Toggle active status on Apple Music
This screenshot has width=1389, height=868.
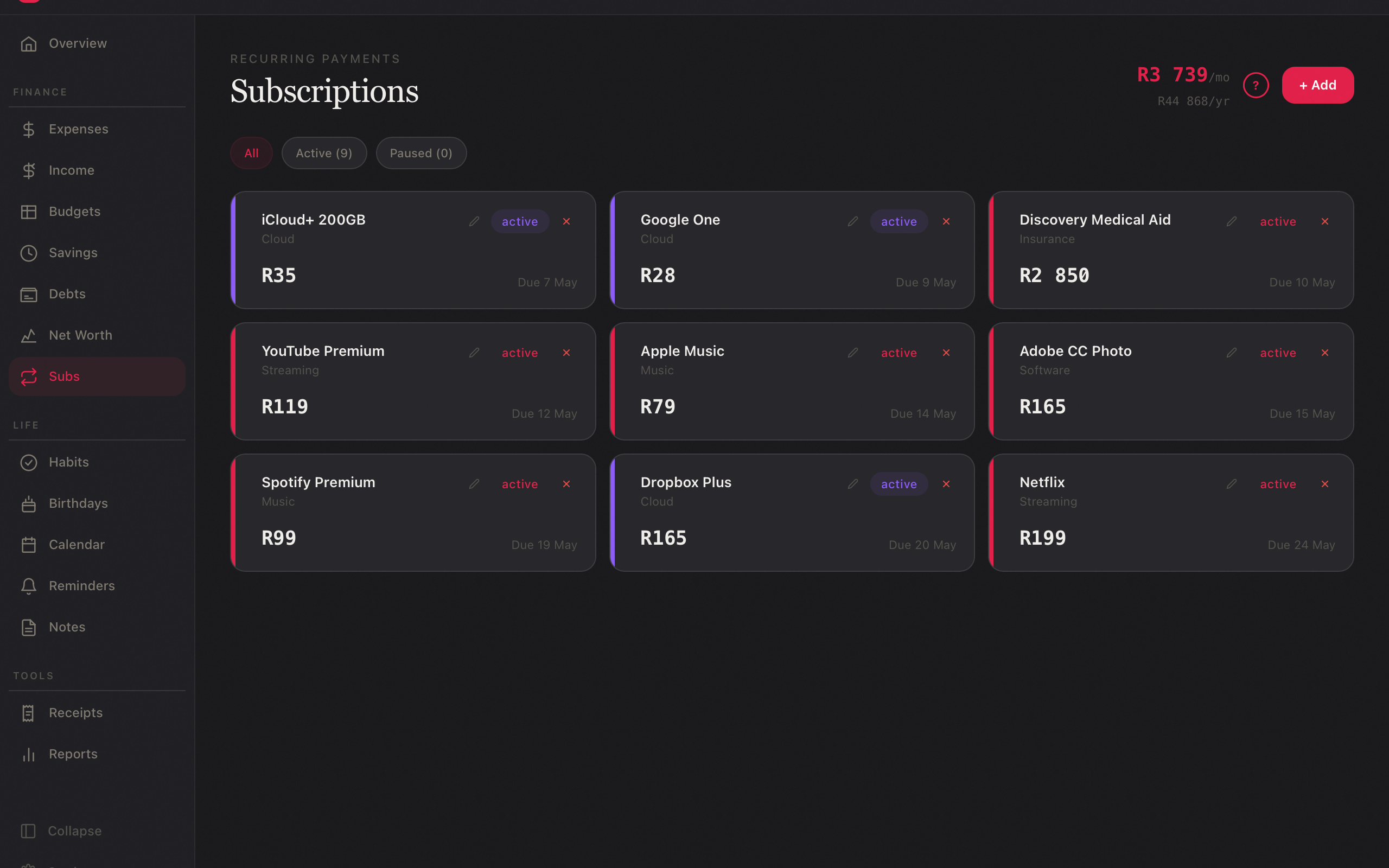[x=899, y=353]
